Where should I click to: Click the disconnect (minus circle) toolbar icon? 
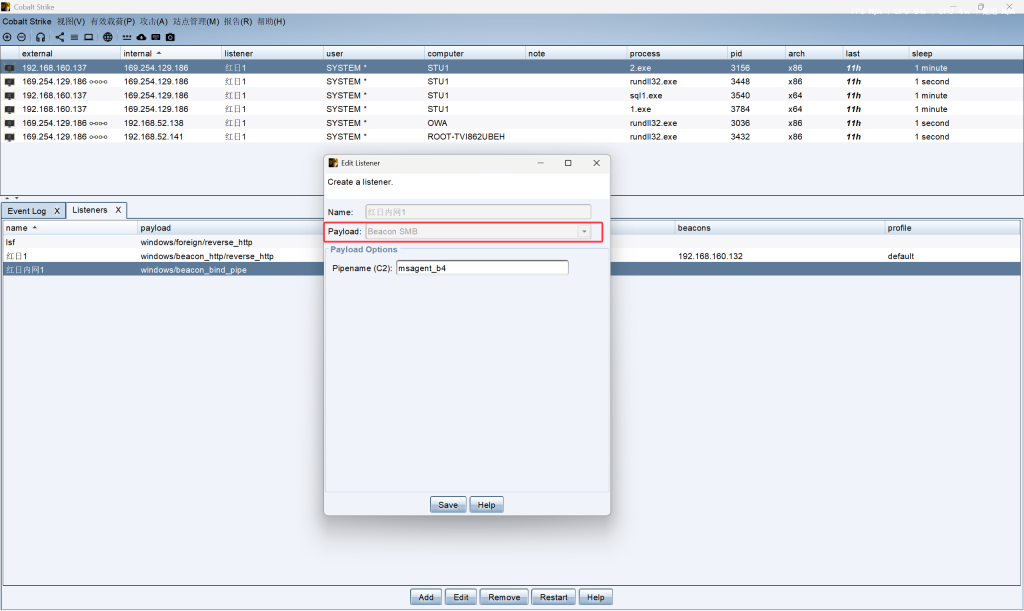click(x=22, y=37)
